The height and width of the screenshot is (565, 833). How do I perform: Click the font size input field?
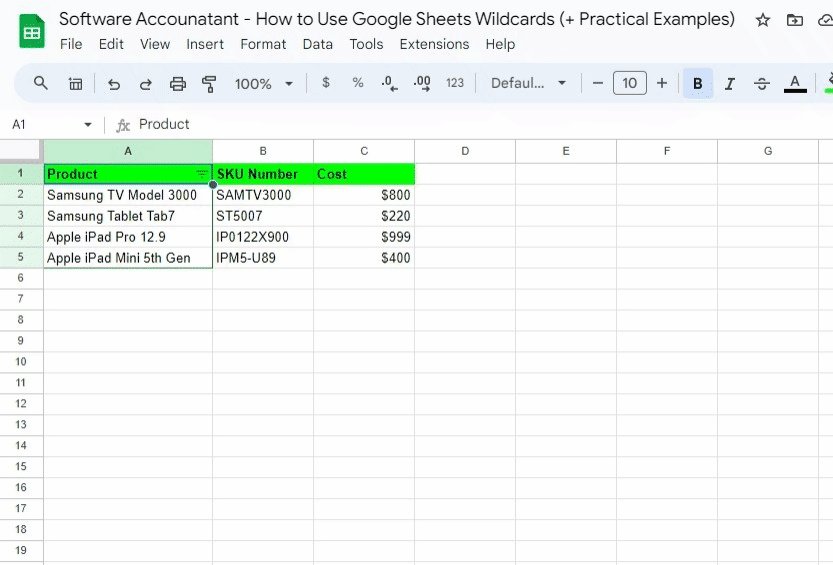click(x=630, y=83)
